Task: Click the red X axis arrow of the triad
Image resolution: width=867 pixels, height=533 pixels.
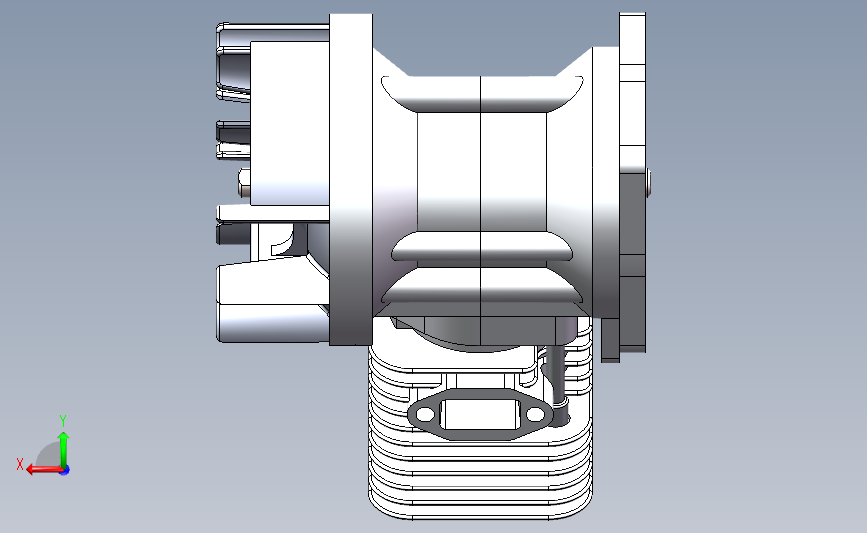Action: [44, 470]
